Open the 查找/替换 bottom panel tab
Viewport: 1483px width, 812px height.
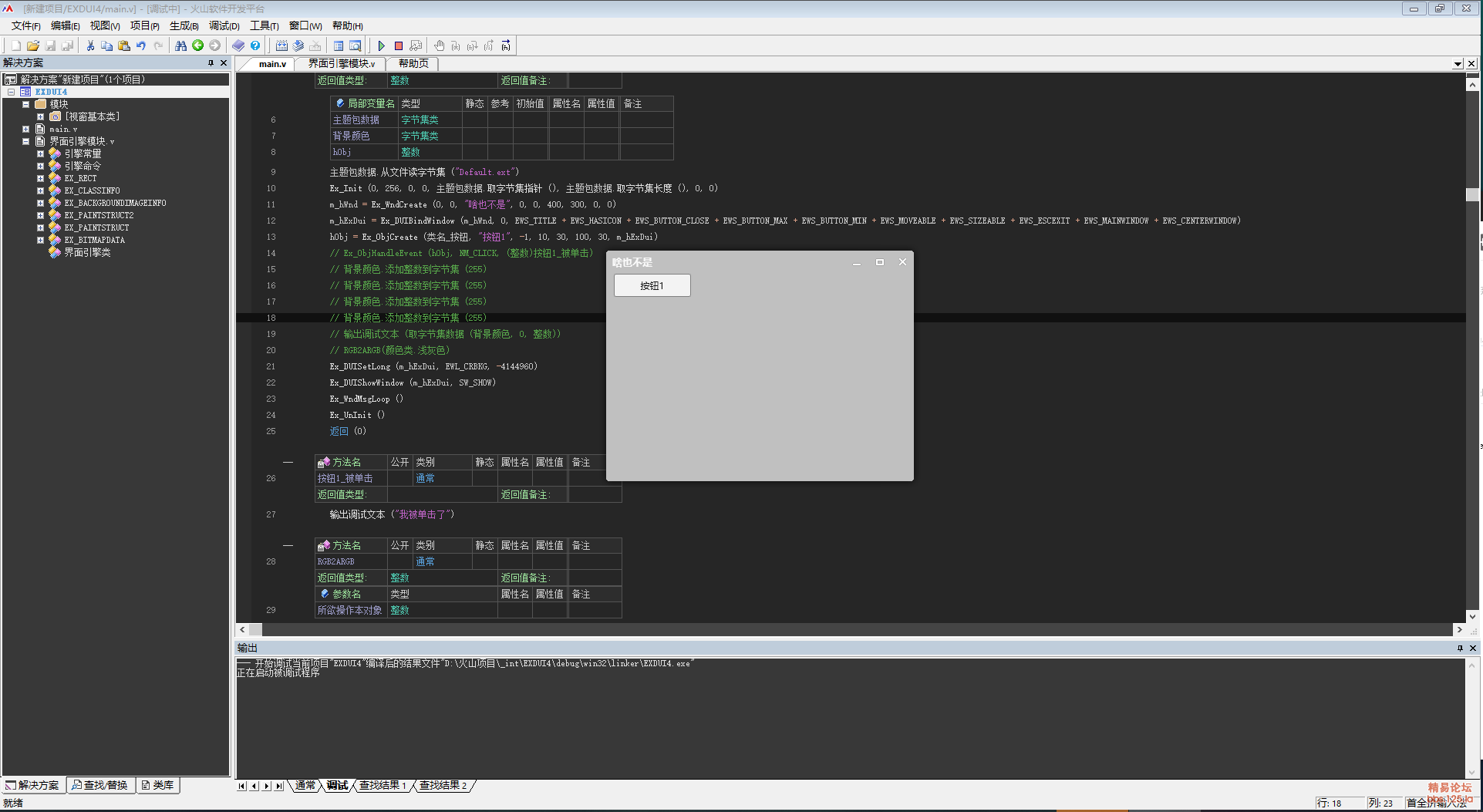tap(100, 785)
